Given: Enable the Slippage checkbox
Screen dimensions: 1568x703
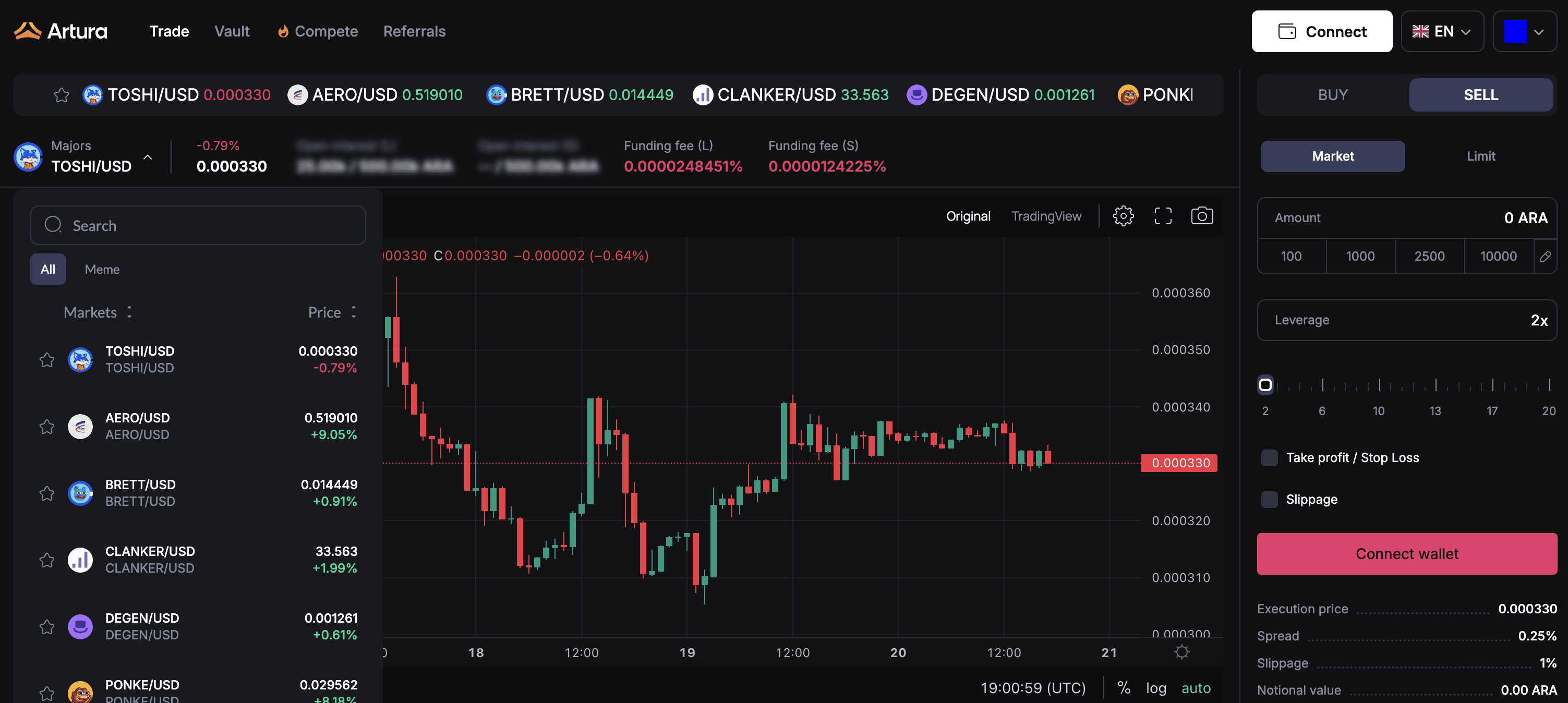Looking at the screenshot, I should [x=1270, y=500].
